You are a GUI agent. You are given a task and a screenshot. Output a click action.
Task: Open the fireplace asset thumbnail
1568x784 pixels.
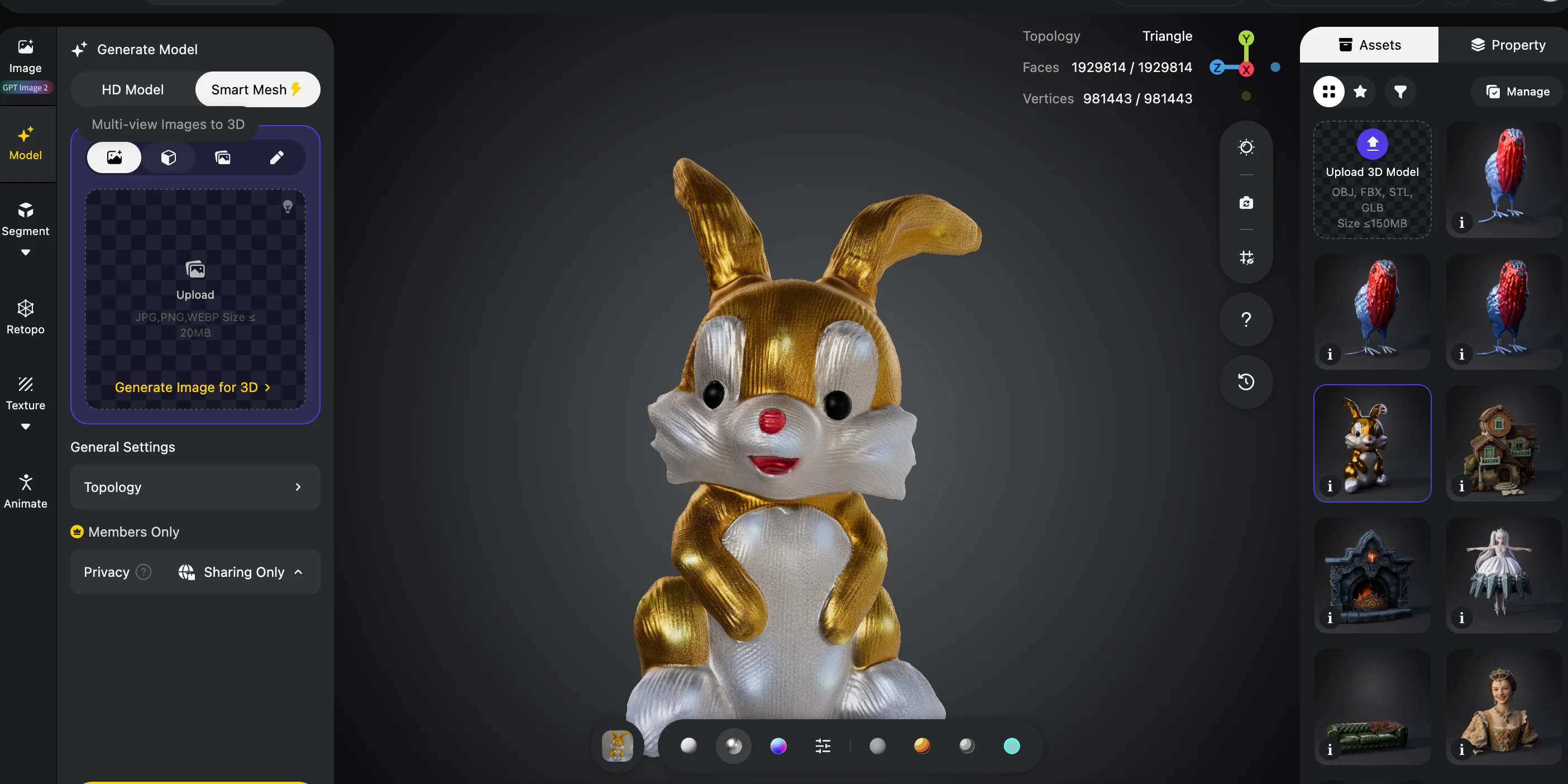[1372, 575]
